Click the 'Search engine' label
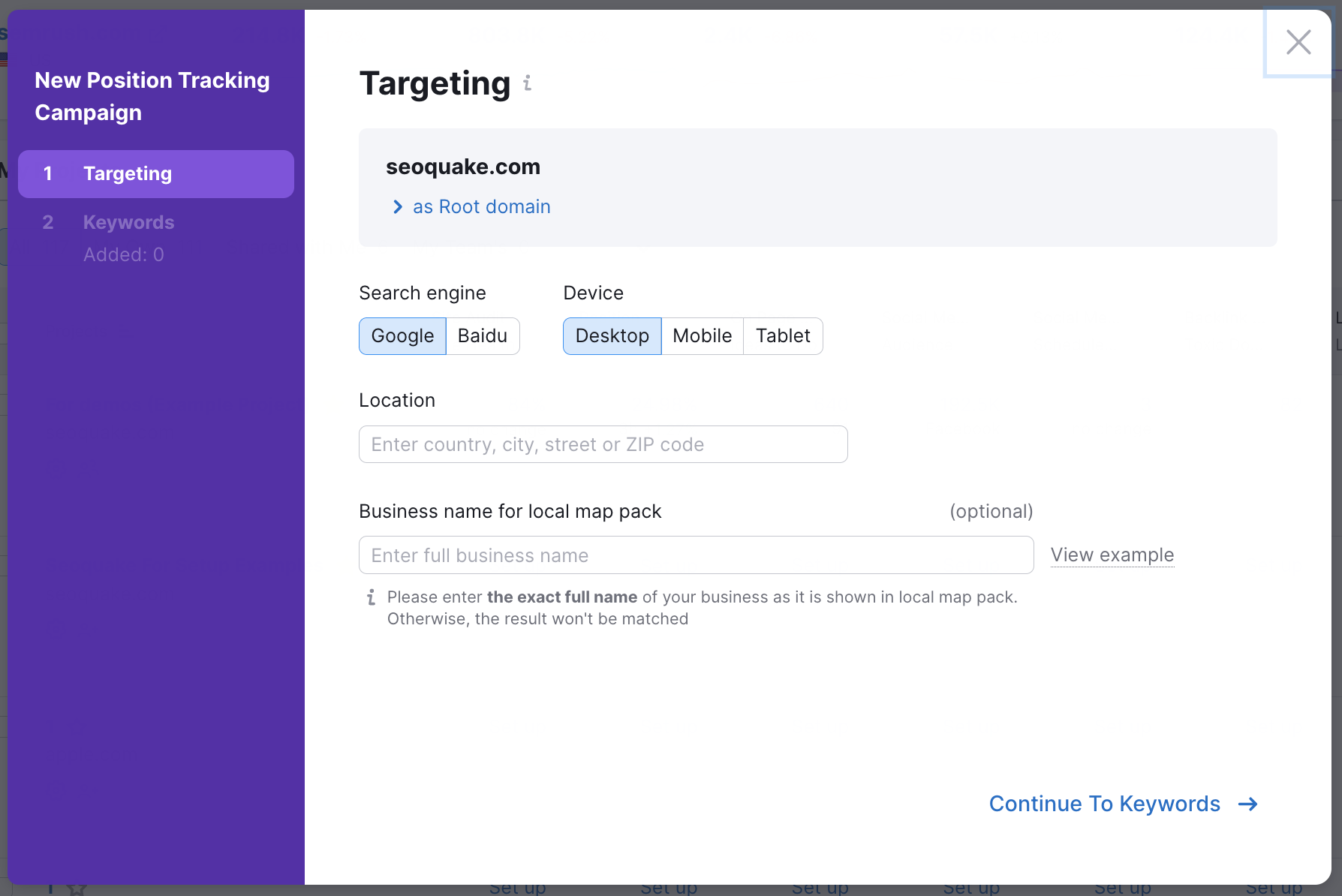The height and width of the screenshot is (896, 1342). pyautogui.click(x=423, y=293)
